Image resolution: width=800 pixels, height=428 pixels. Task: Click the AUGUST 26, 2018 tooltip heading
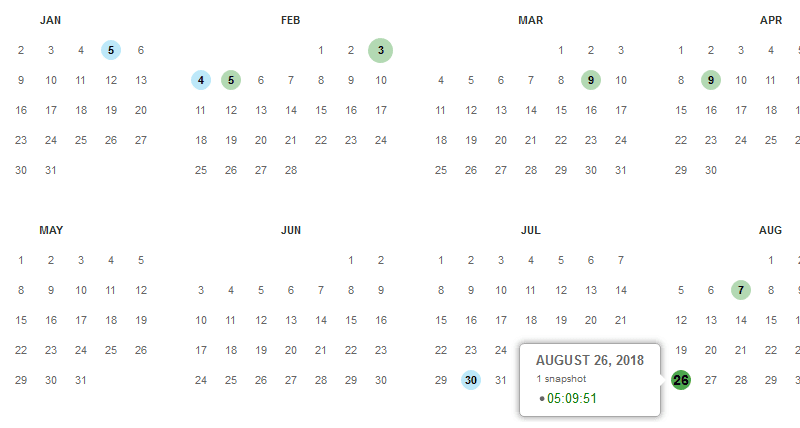[590, 360]
